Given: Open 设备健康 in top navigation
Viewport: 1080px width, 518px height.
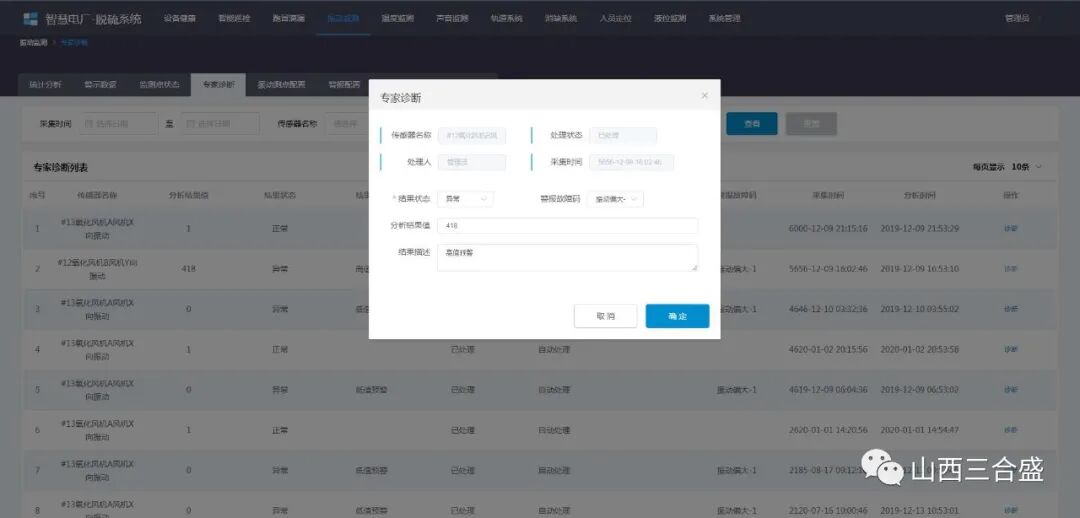Looking at the screenshot, I should [x=180, y=19].
